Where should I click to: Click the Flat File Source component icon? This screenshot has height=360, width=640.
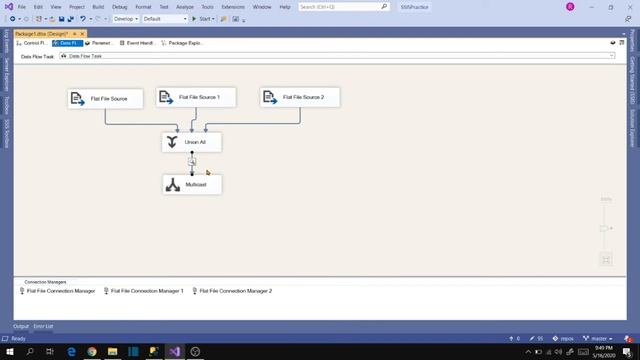coord(77,99)
